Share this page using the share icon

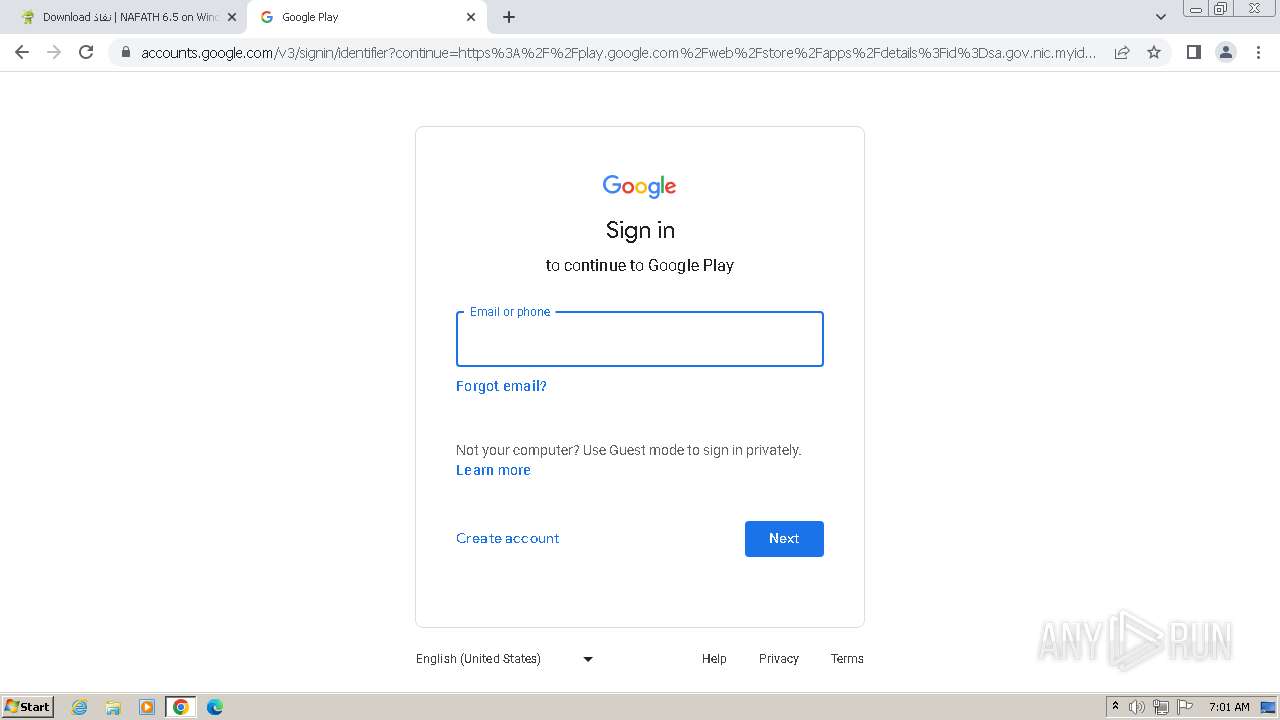point(1122,52)
